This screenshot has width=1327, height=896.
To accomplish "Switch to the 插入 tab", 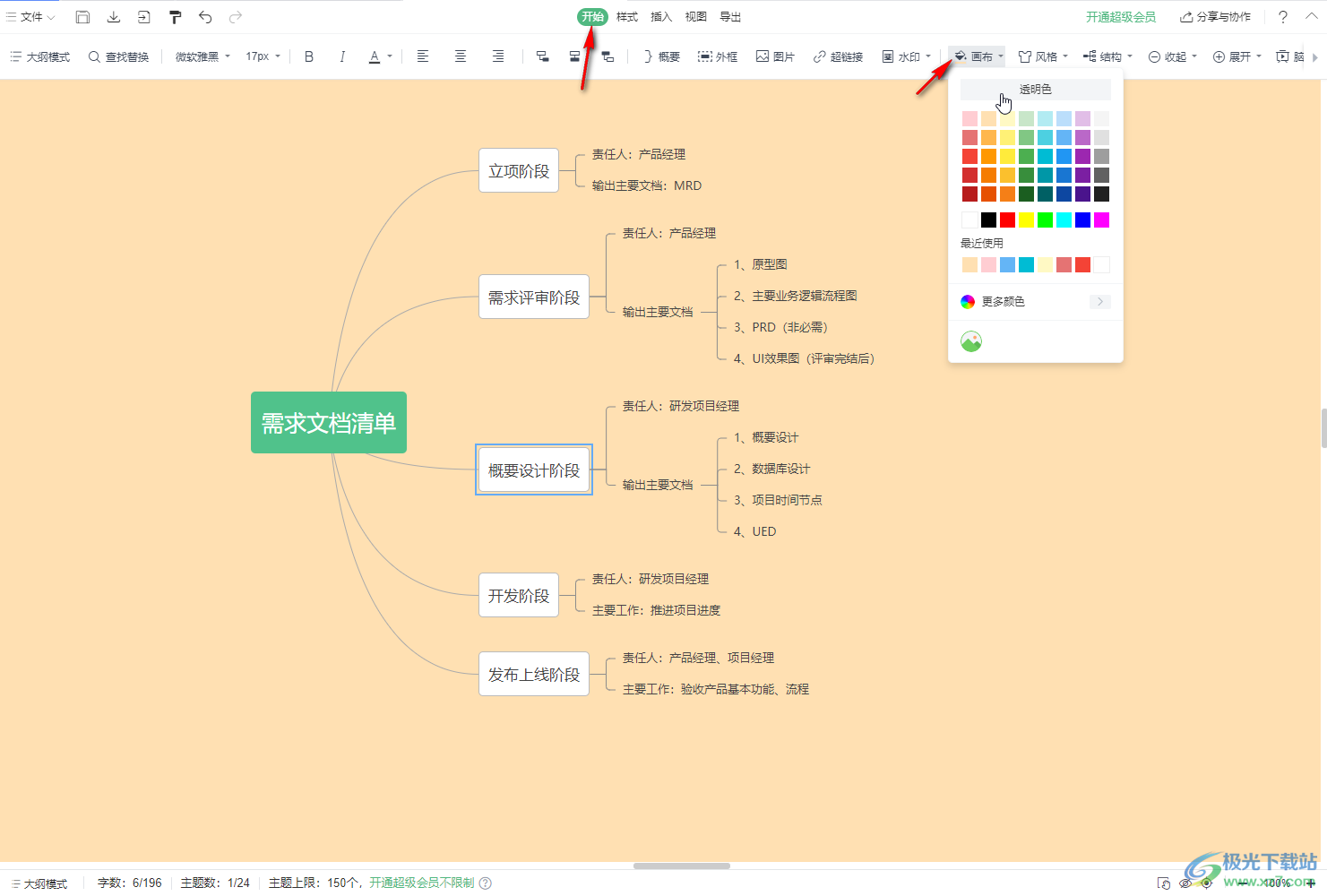I will [661, 17].
